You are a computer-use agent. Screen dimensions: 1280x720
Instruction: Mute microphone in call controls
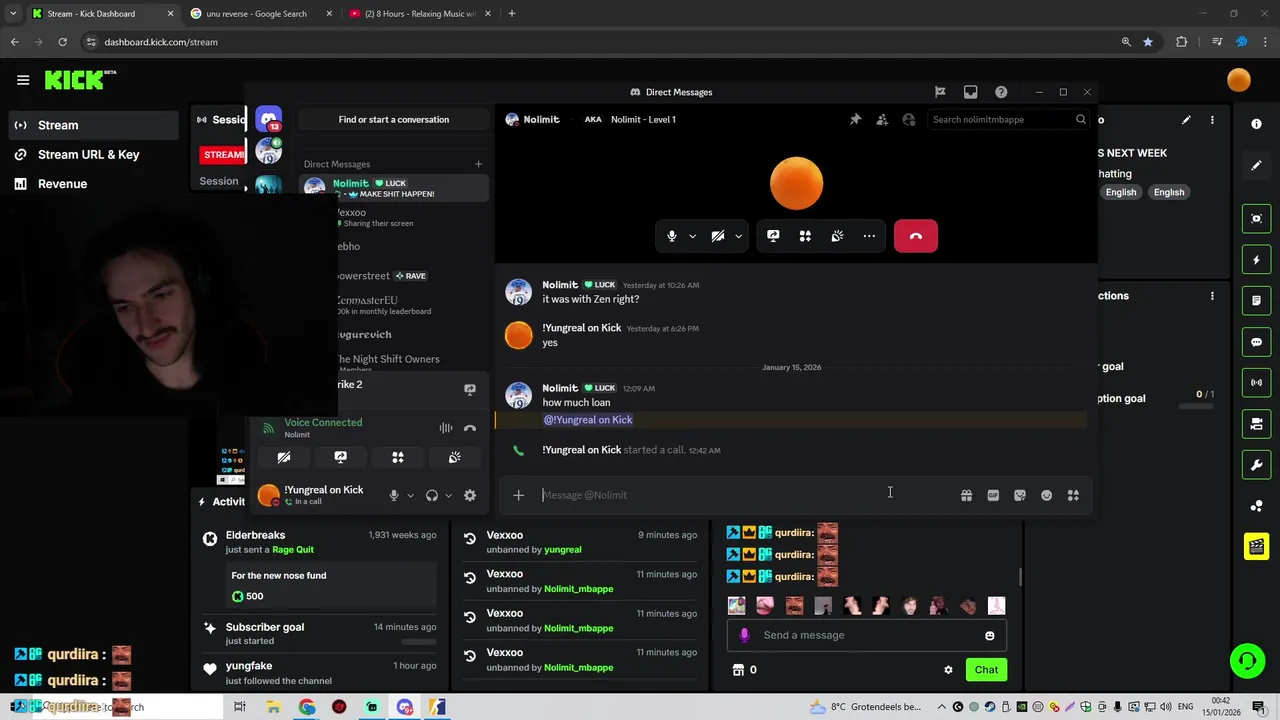(x=672, y=236)
